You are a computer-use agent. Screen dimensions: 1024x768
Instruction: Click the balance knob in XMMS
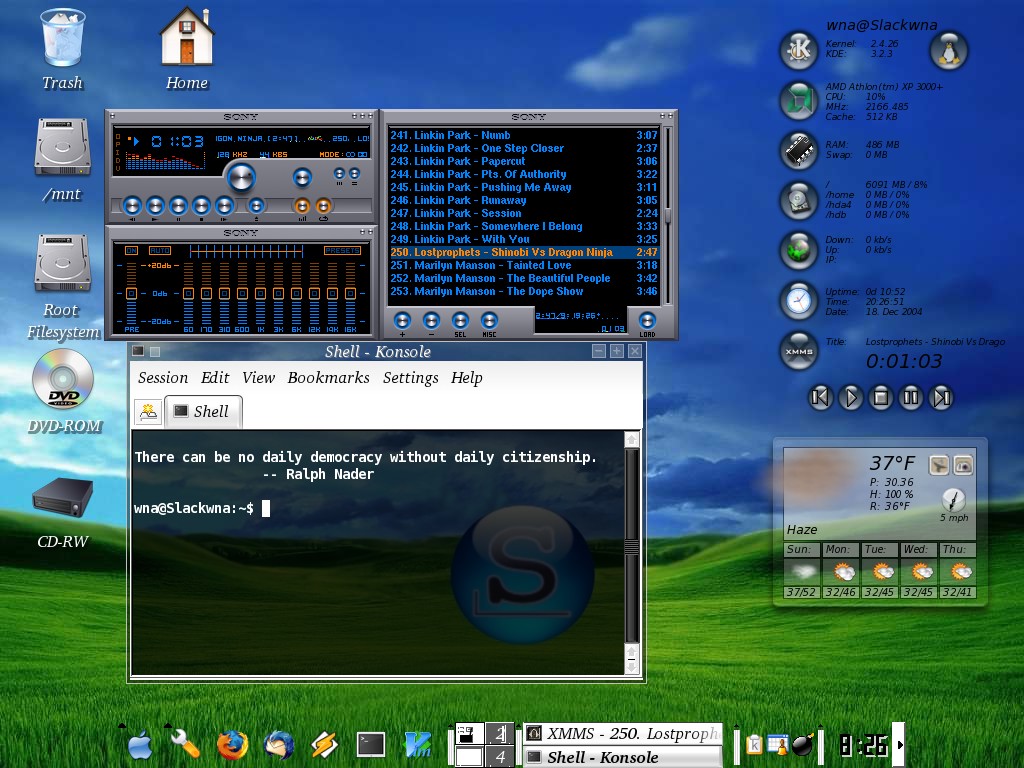coord(302,176)
